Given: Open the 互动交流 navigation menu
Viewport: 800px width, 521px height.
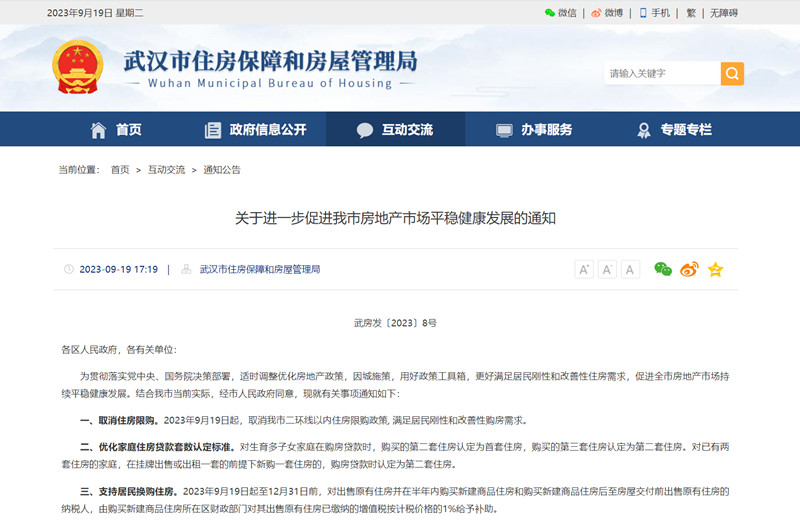Looking at the screenshot, I should 395,130.
